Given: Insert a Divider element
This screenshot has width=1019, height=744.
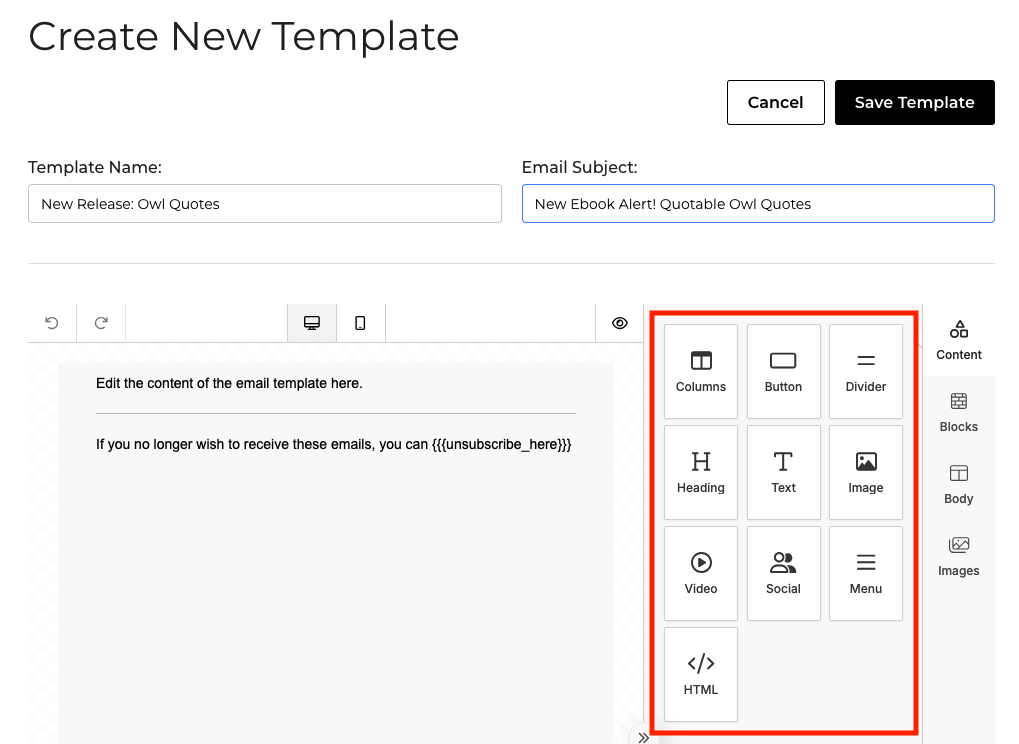Looking at the screenshot, I should click(866, 372).
